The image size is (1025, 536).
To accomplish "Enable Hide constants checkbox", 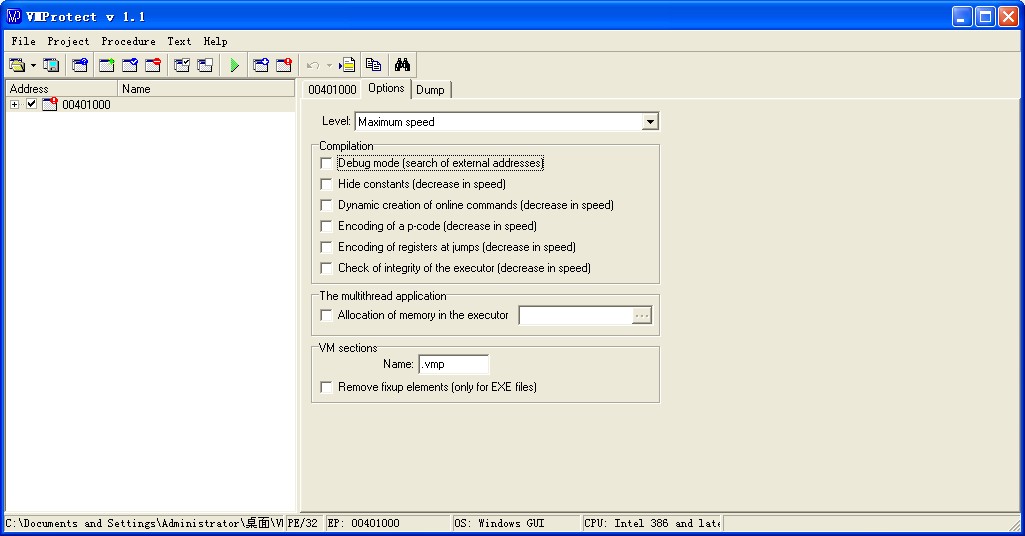I will [x=326, y=184].
